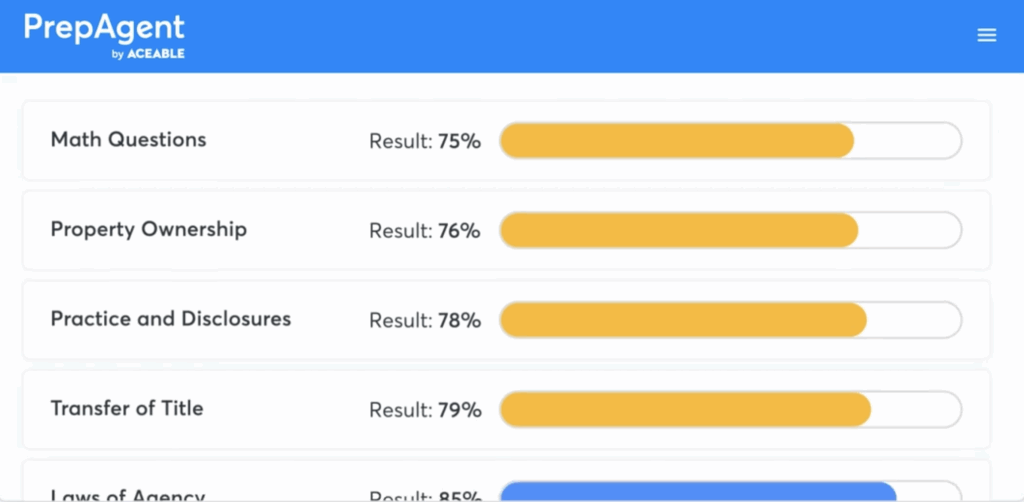Open the Laws of Agency category

pyautogui.click(x=128, y=495)
